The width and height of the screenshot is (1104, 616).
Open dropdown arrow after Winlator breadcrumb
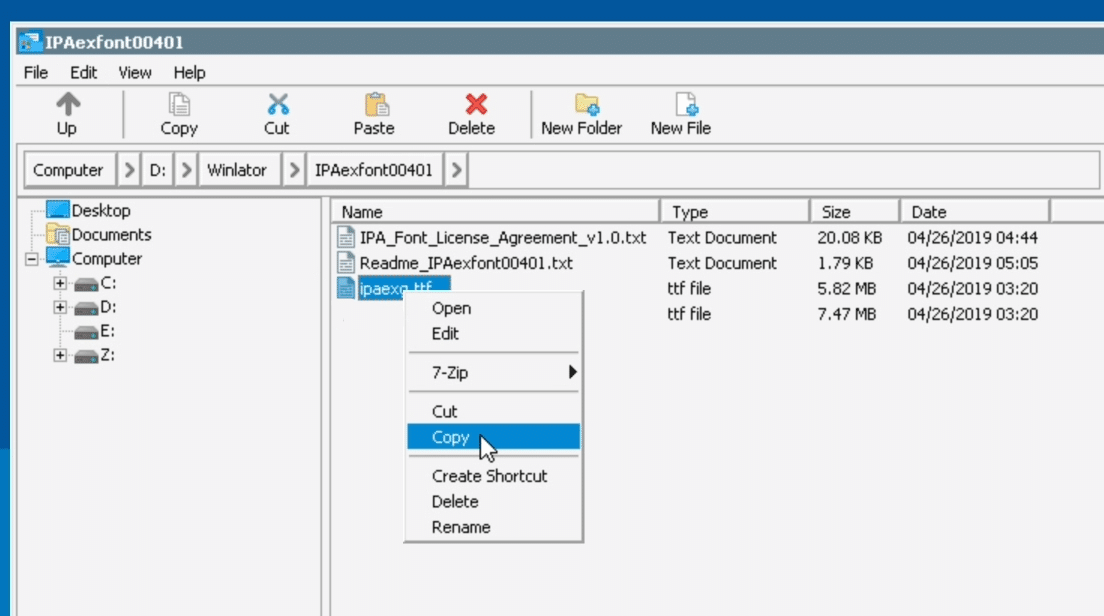point(294,170)
